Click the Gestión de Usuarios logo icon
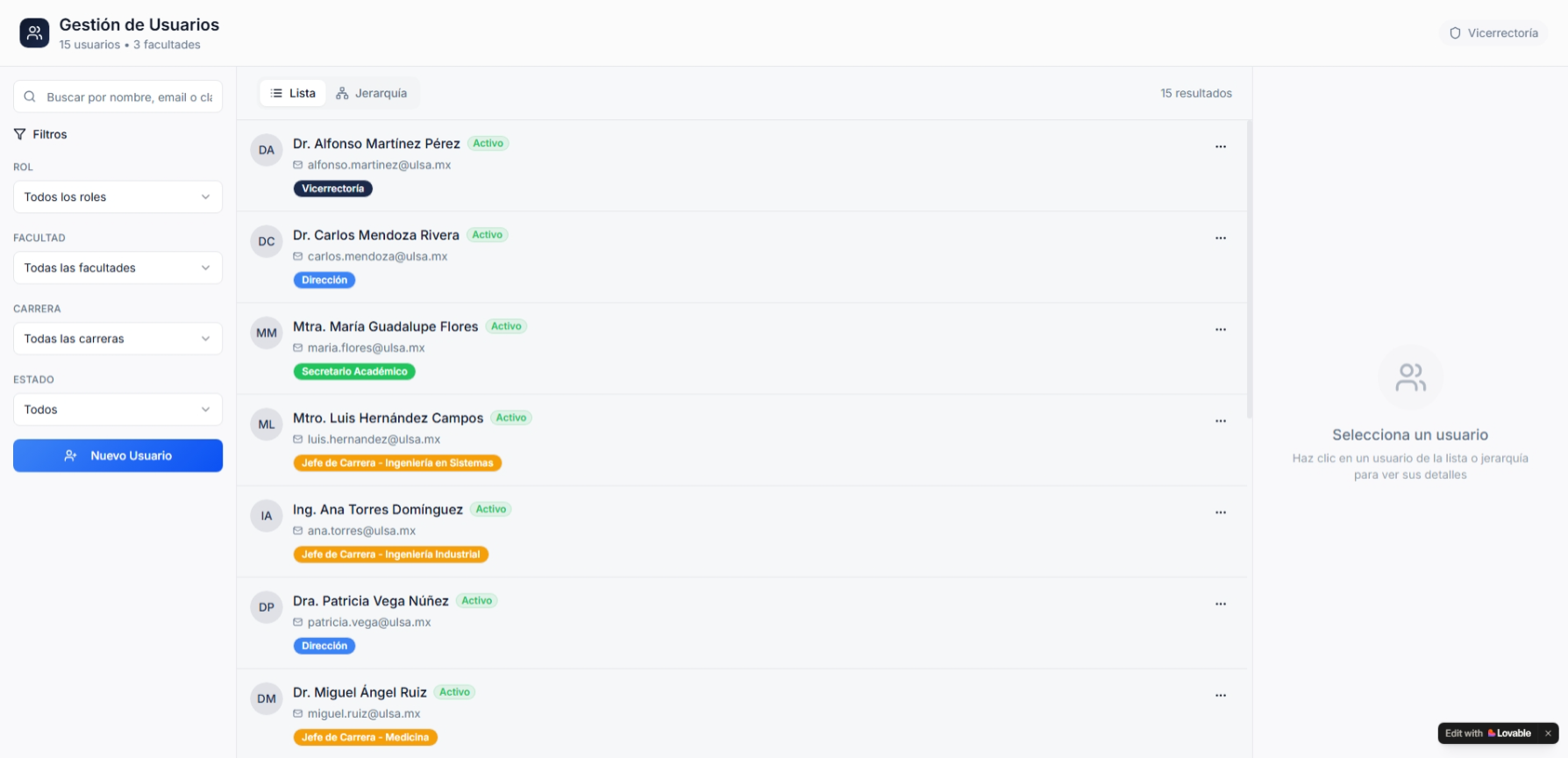Screen dimensions: 1568x758 34,33
